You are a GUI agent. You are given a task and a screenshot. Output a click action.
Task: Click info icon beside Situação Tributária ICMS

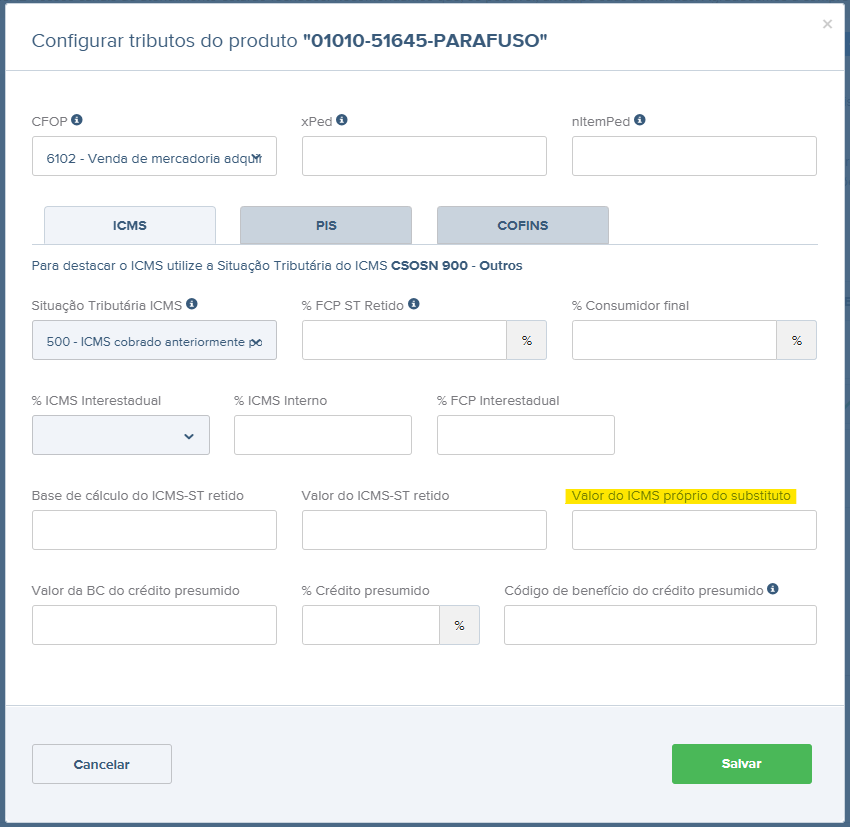click(192, 304)
